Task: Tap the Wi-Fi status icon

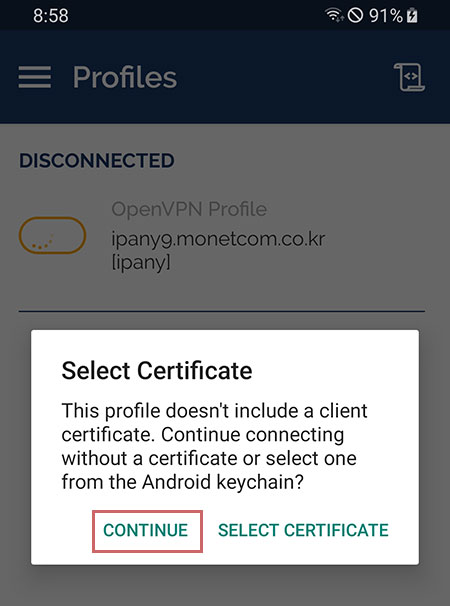Action: coord(334,15)
